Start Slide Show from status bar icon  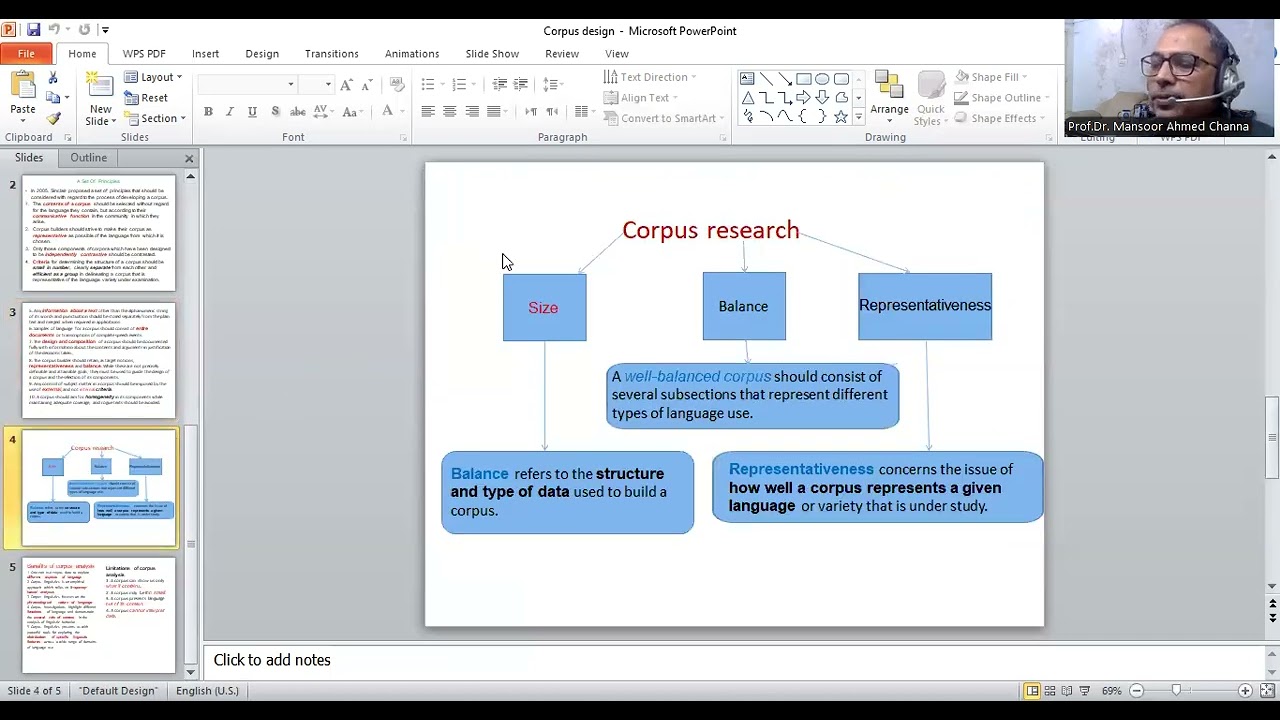1084,691
